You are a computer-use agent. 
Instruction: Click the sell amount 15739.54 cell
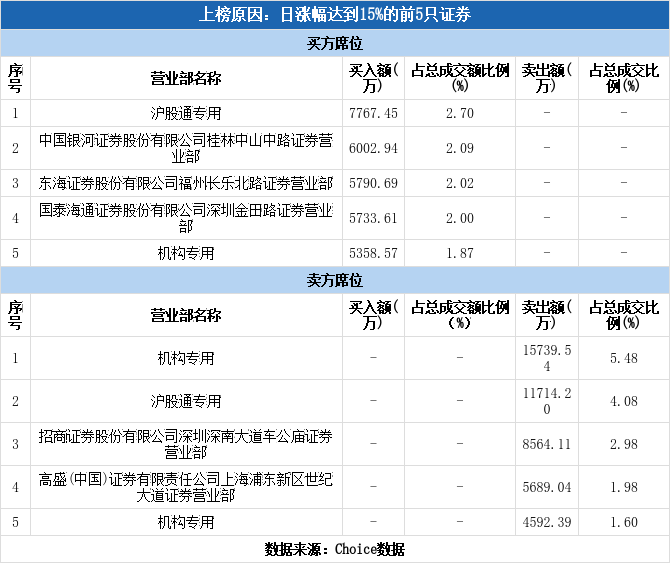click(547, 358)
